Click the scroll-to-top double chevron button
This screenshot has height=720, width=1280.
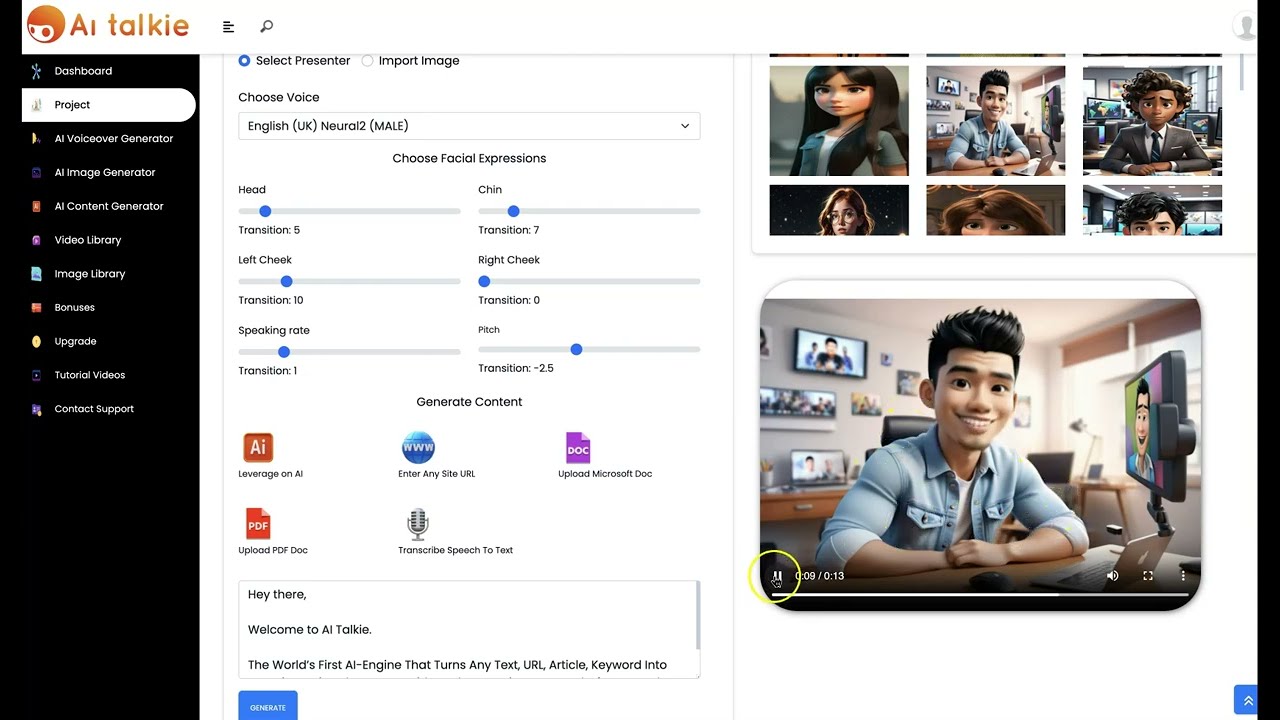pos(1246,701)
